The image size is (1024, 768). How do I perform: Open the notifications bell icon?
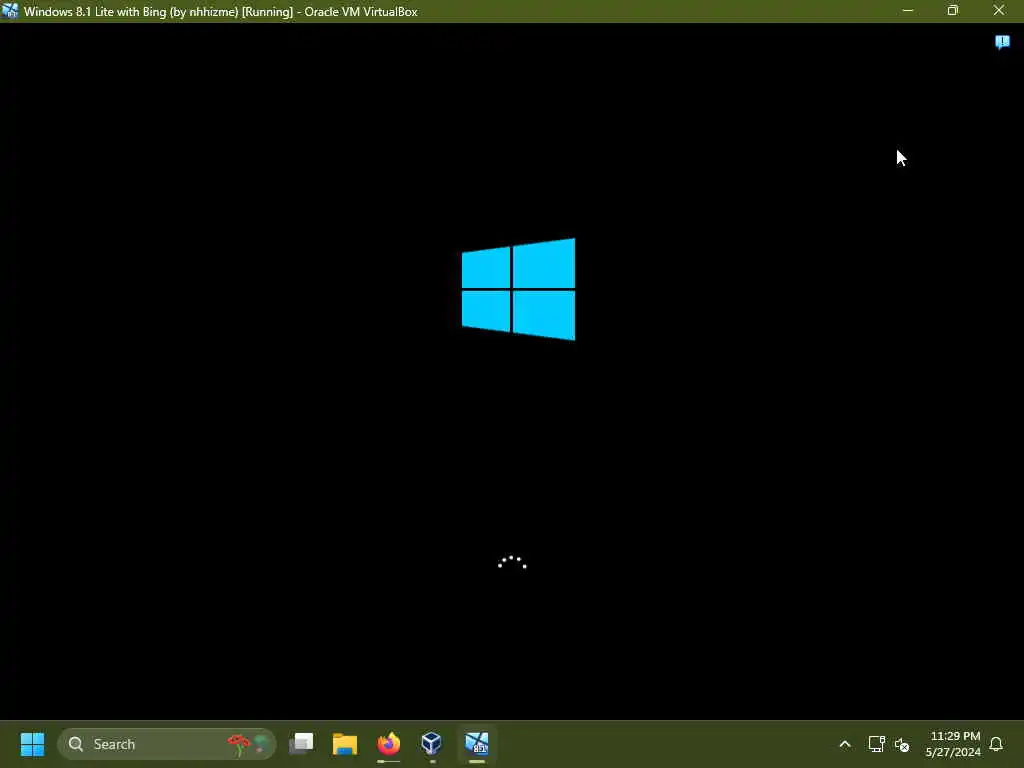click(996, 744)
